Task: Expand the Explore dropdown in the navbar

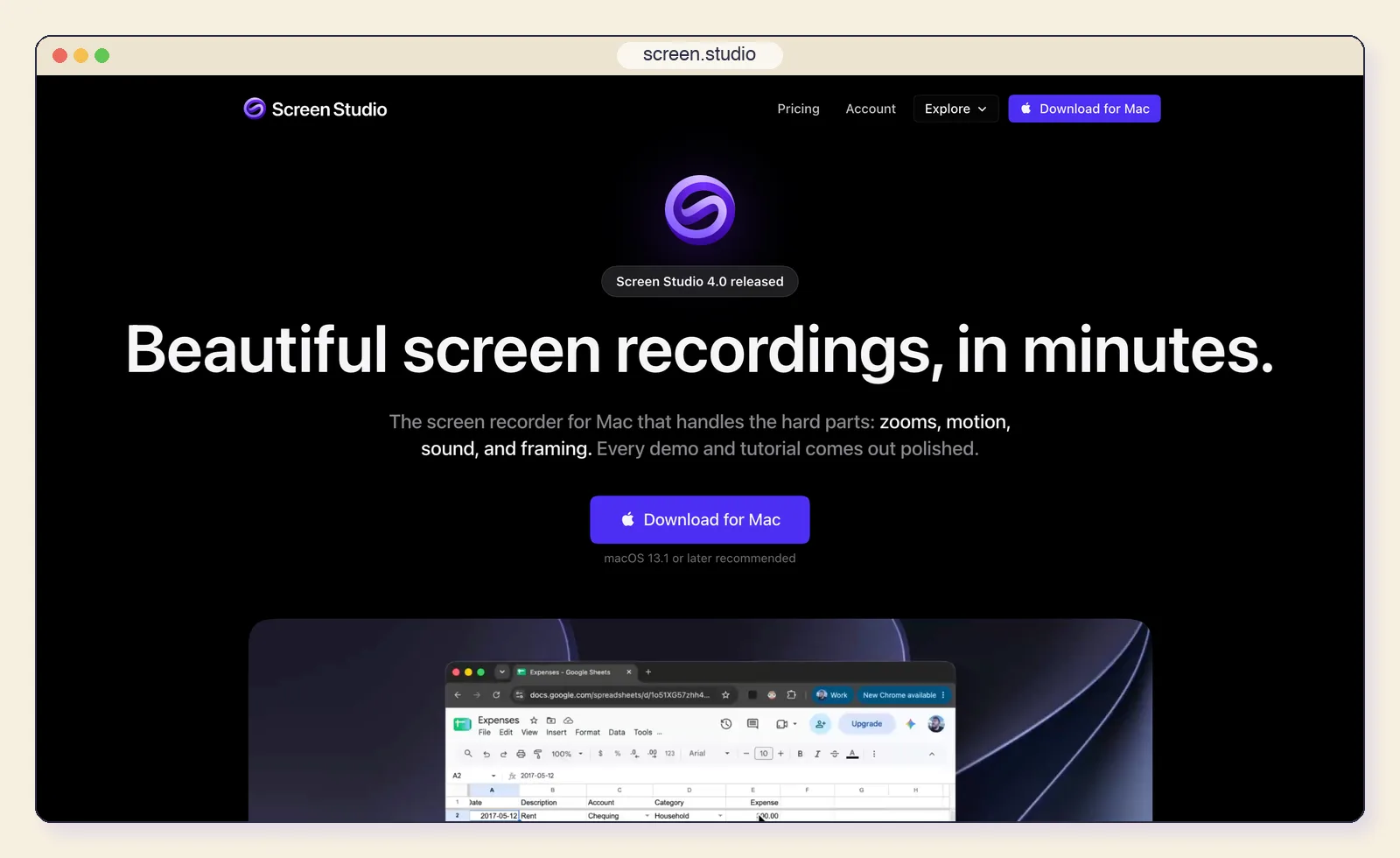Action: pos(955,109)
